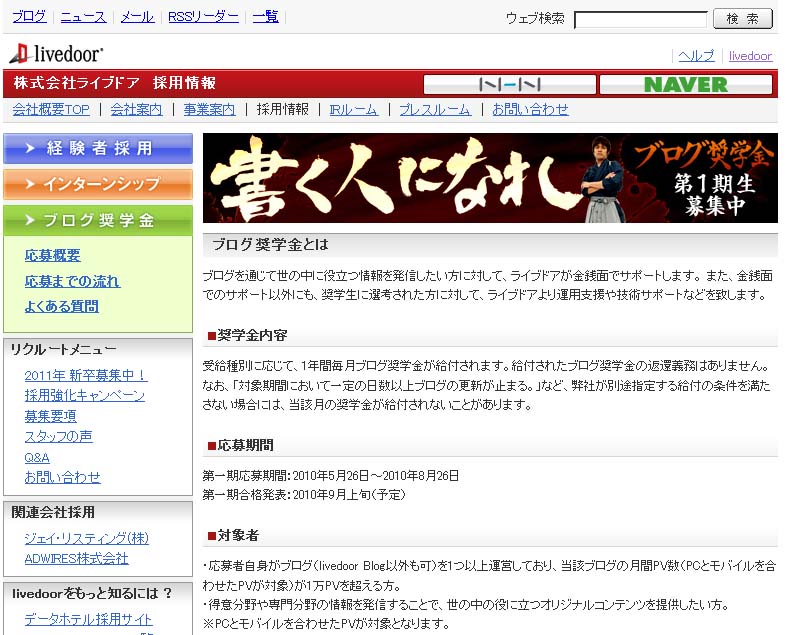This screenshot has width=786, height=635.
Task: Open the ヘルプ link
Action: pyautogui.click(x=696, y=56)
